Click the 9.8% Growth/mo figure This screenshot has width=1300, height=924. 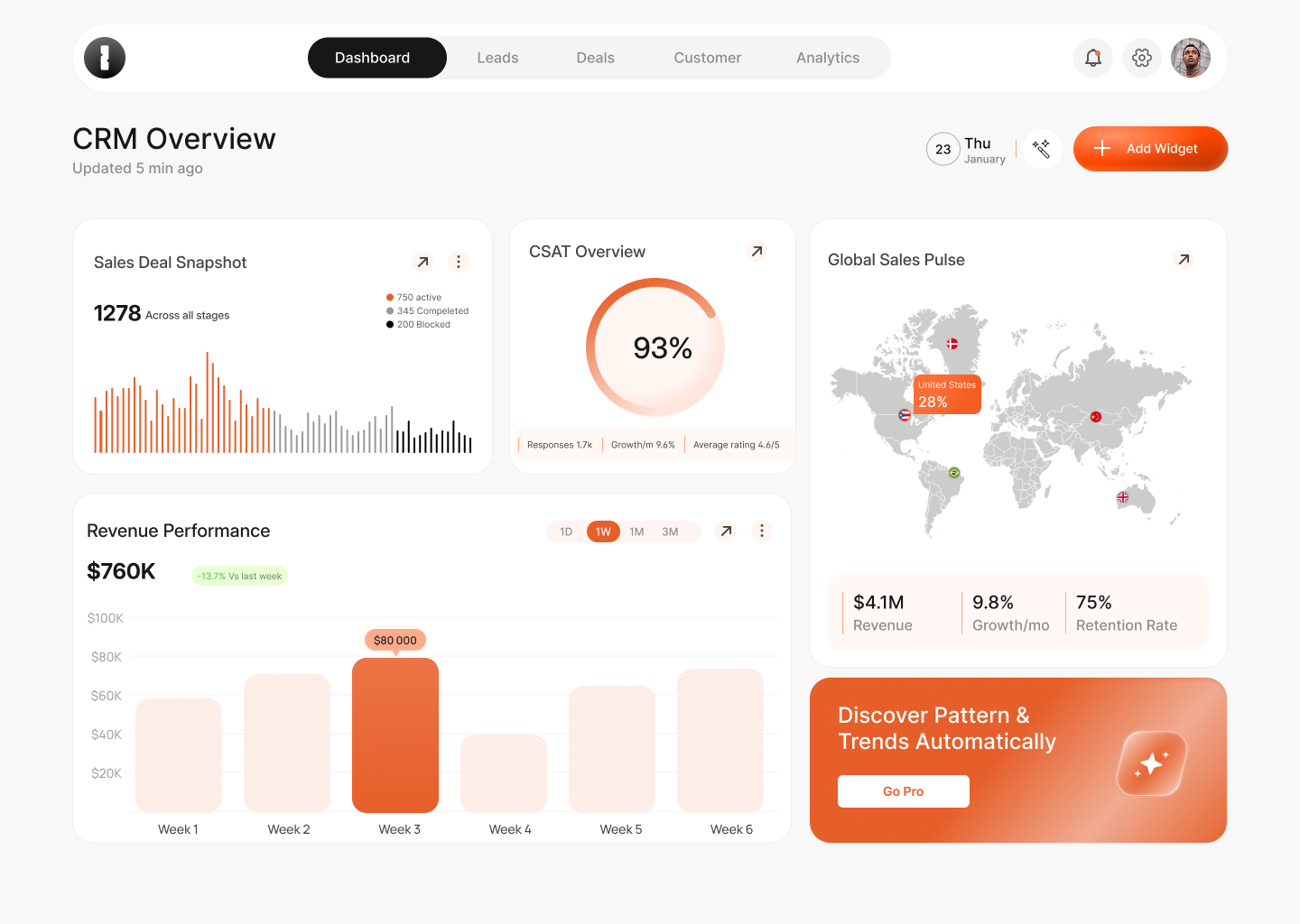[1010, 613]
